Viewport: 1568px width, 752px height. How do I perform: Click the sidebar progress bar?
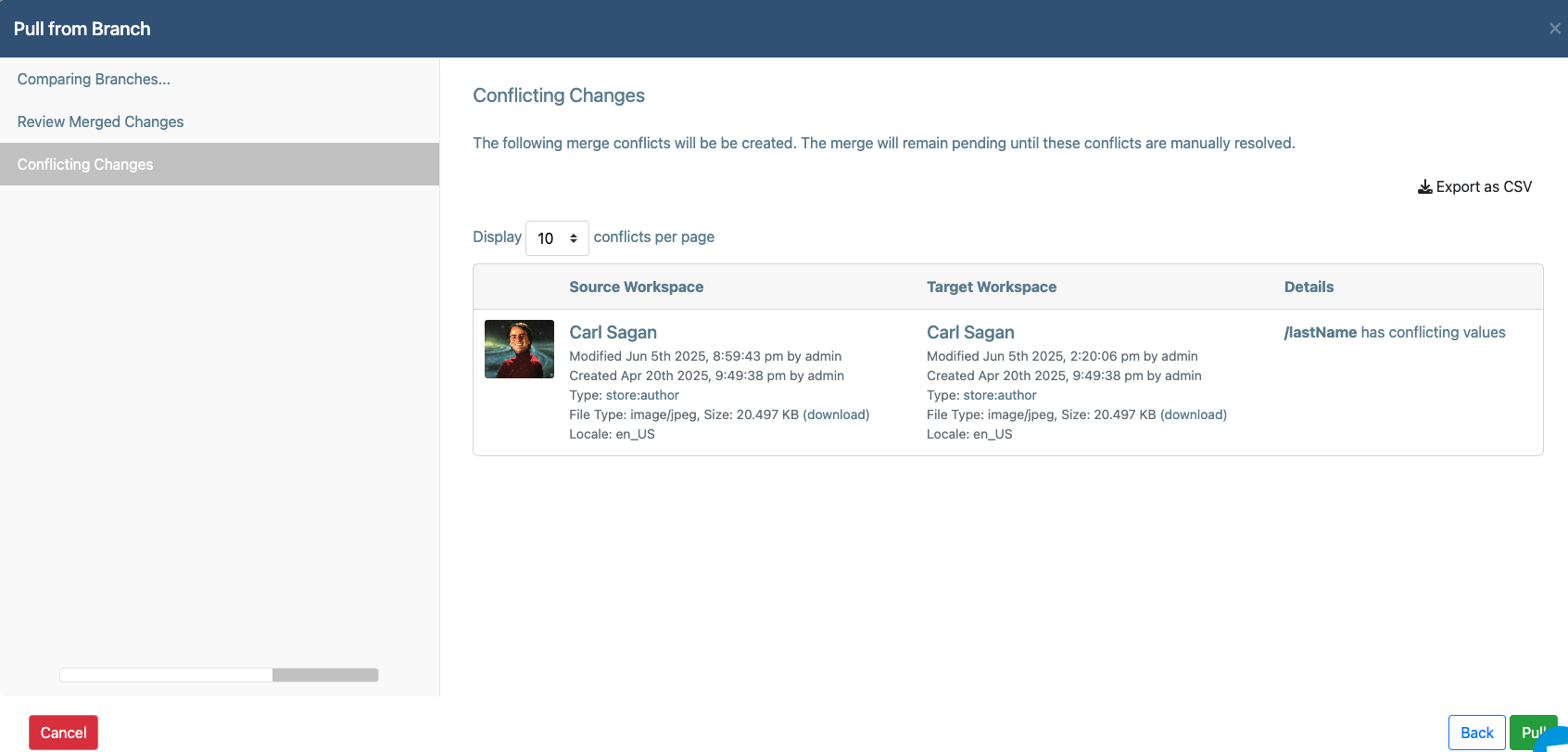pos(219,675)
